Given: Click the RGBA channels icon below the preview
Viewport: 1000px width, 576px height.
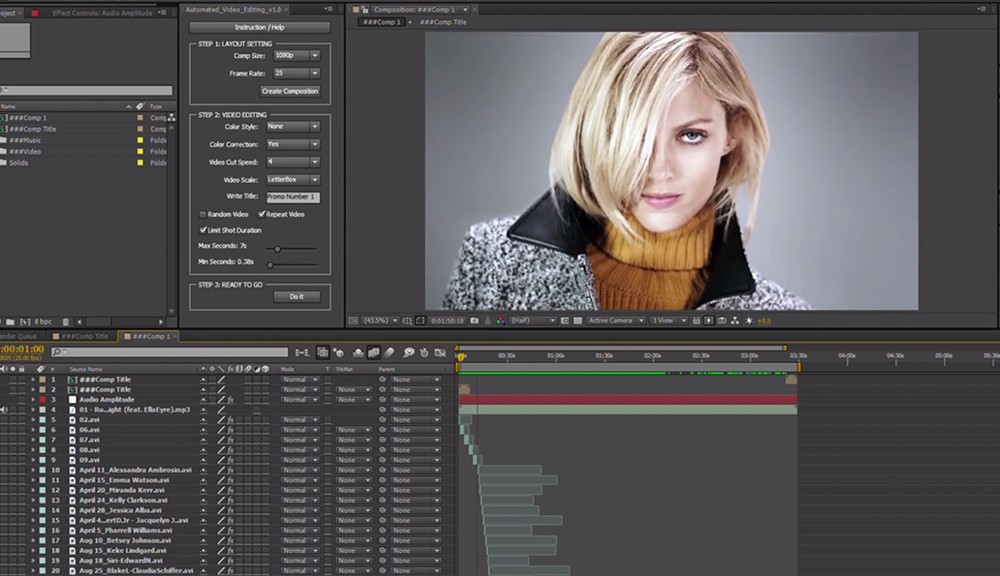Looking at the screenshot, I should 500,319.
